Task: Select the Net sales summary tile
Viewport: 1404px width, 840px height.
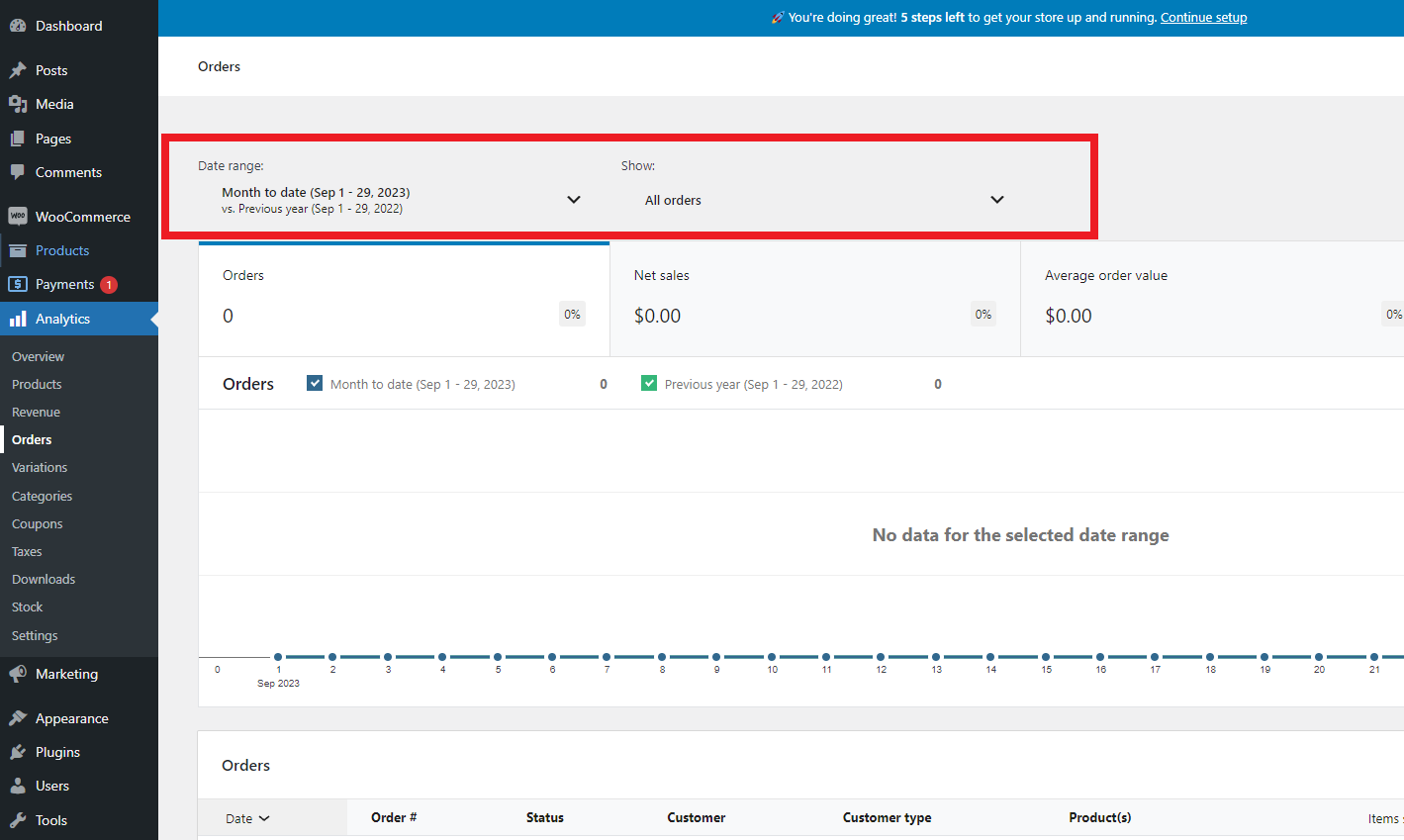Action: tap(813, 299)
